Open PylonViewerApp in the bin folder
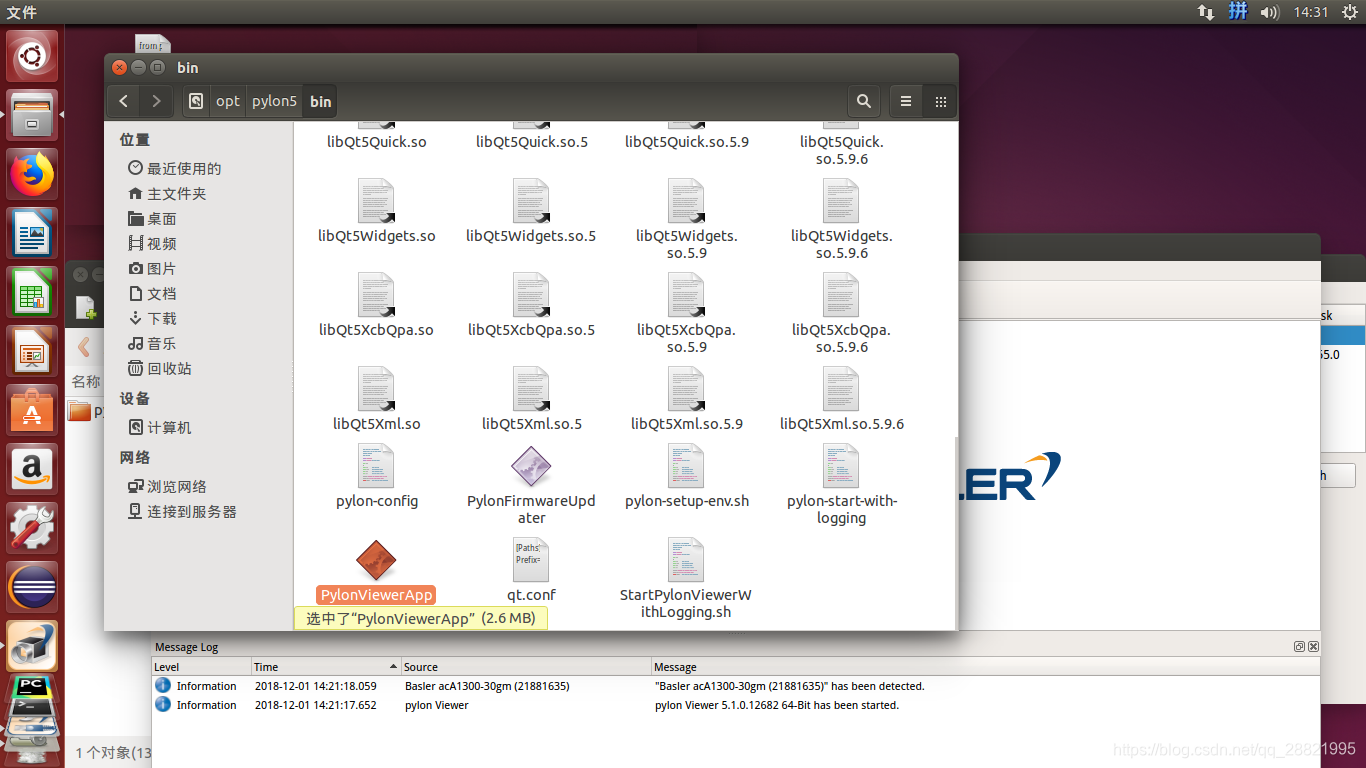 (x=375, y=561)
